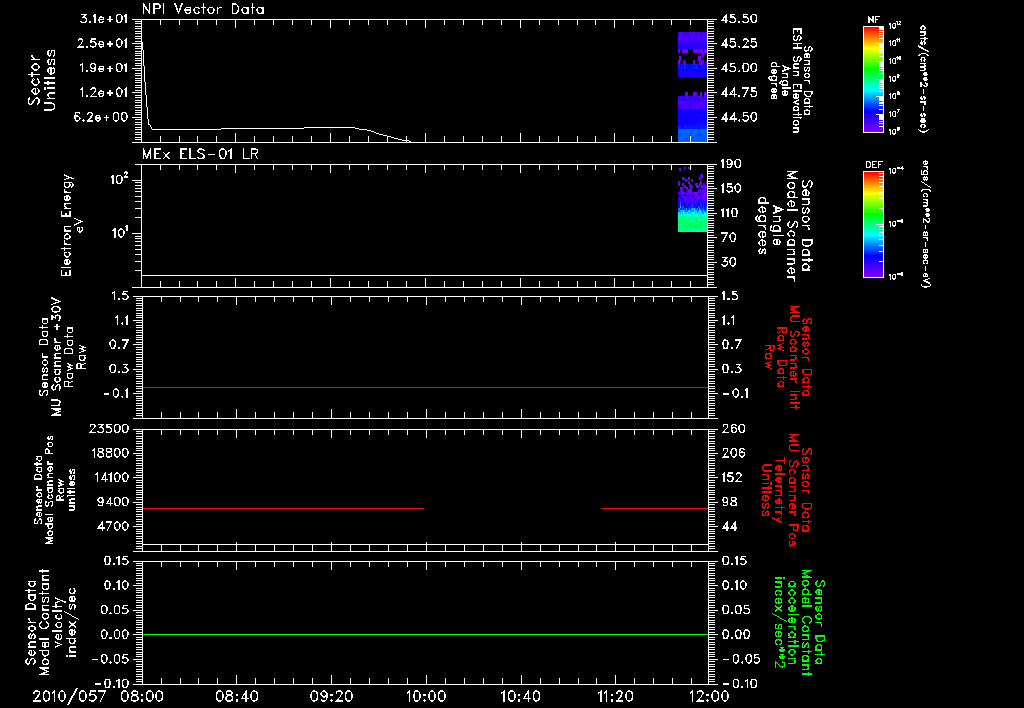Click the '190' Scanner Angle tick label
This screenshot has width=1024, height=708.
click(731, 164)
